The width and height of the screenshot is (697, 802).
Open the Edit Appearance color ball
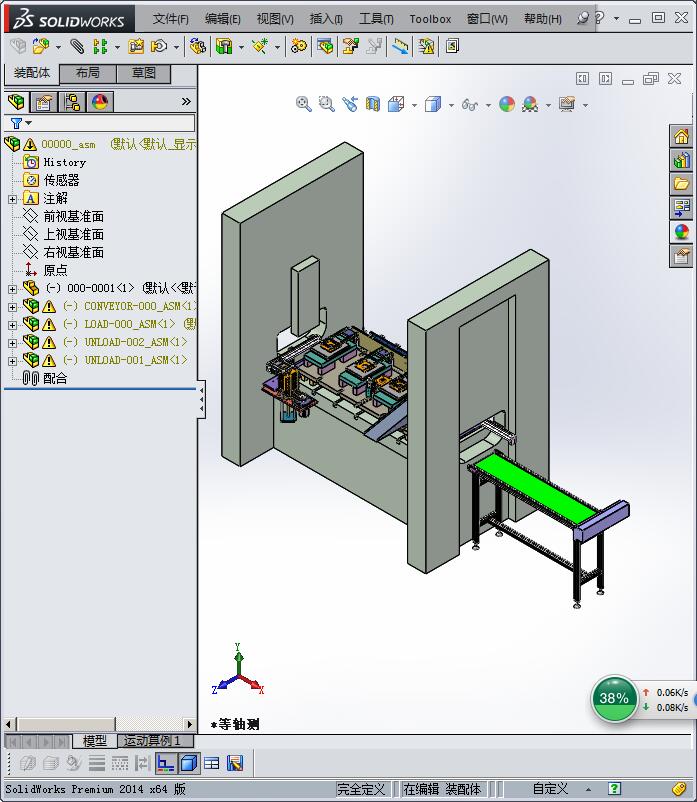pos(507,104)
